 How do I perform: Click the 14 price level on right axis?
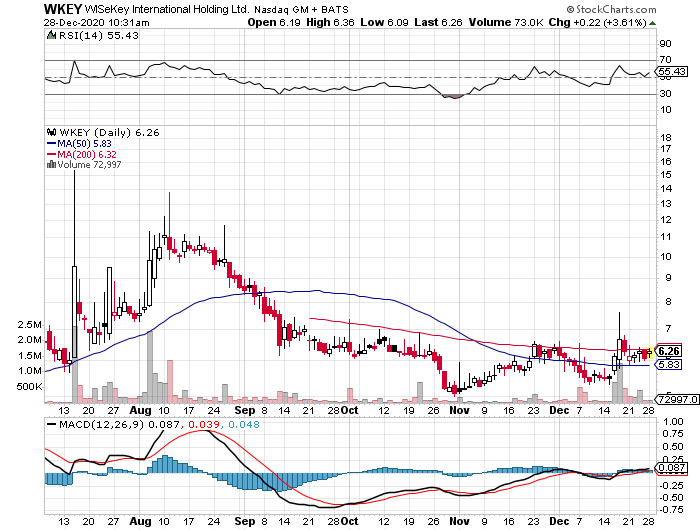(x=666, y=188)
